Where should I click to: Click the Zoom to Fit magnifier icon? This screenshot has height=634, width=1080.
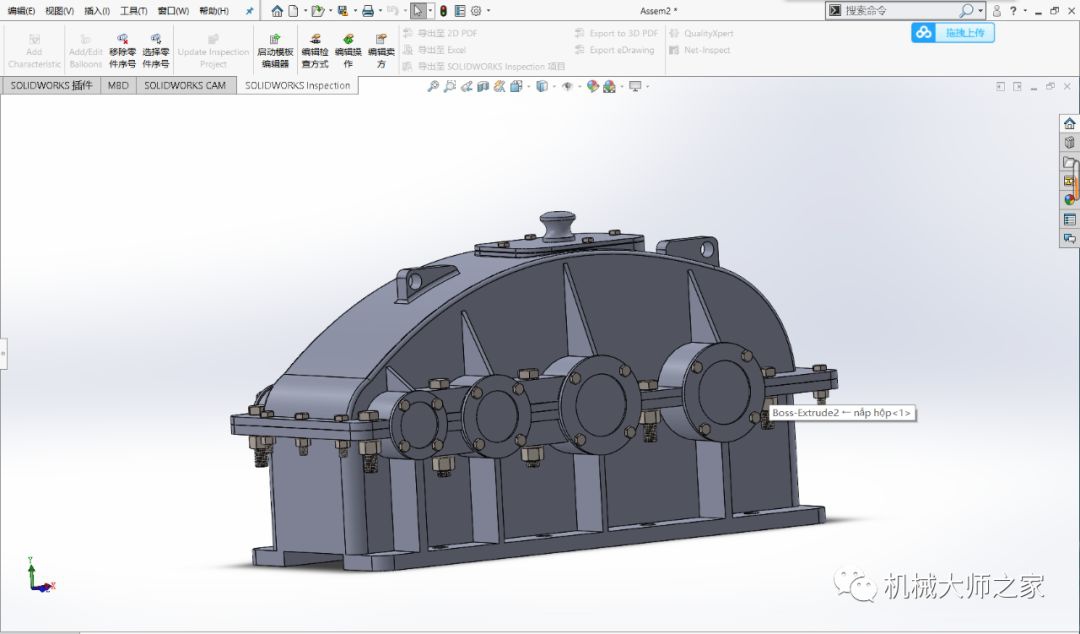pos(433,87)
